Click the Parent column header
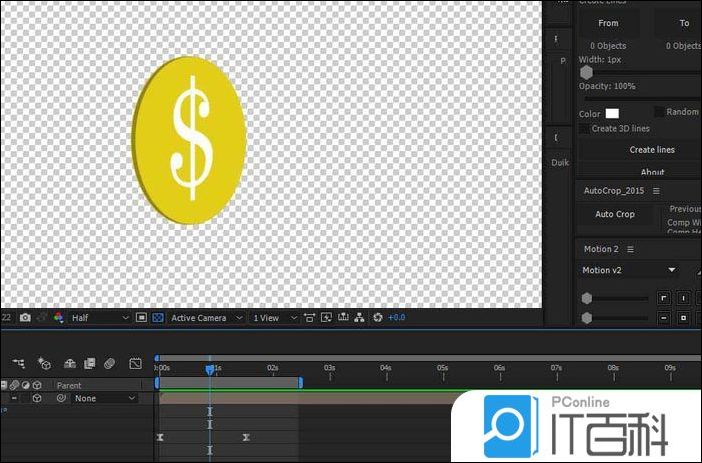 coord(69,385)
